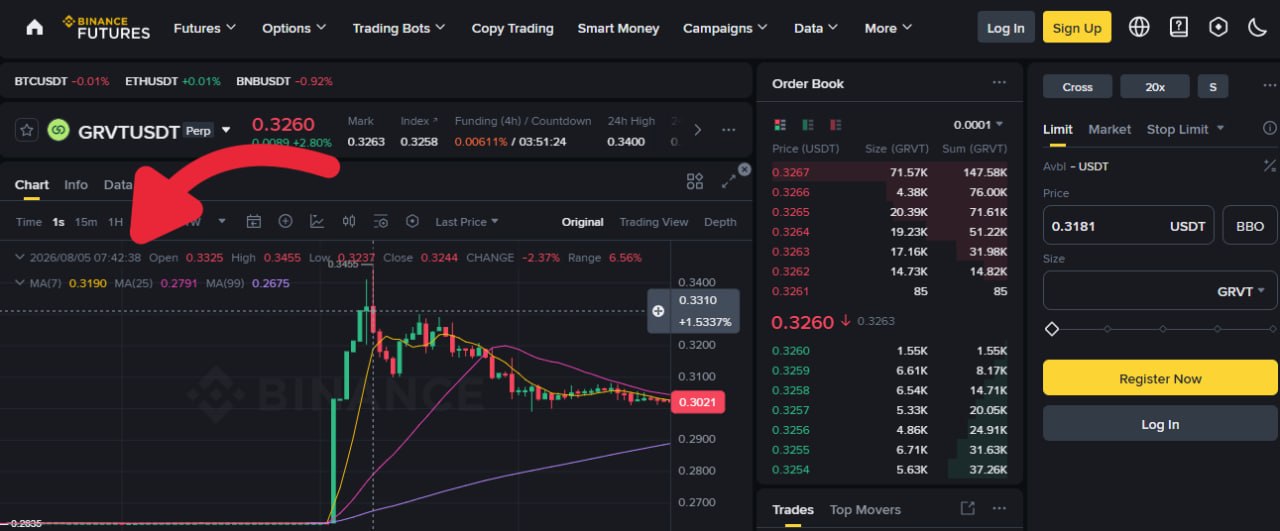Collapse the OHLC date info row
This screenshot has width=1280, height=531.
pyautogui.click(x=21, y=257)
